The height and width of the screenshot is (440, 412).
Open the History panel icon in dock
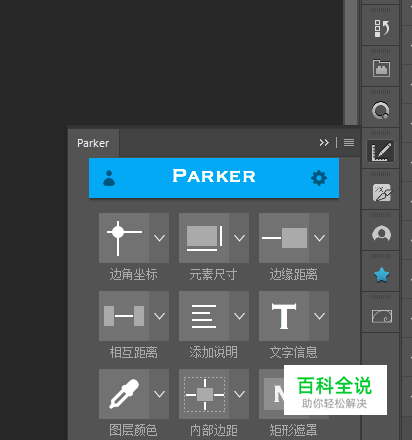(381, 28)
